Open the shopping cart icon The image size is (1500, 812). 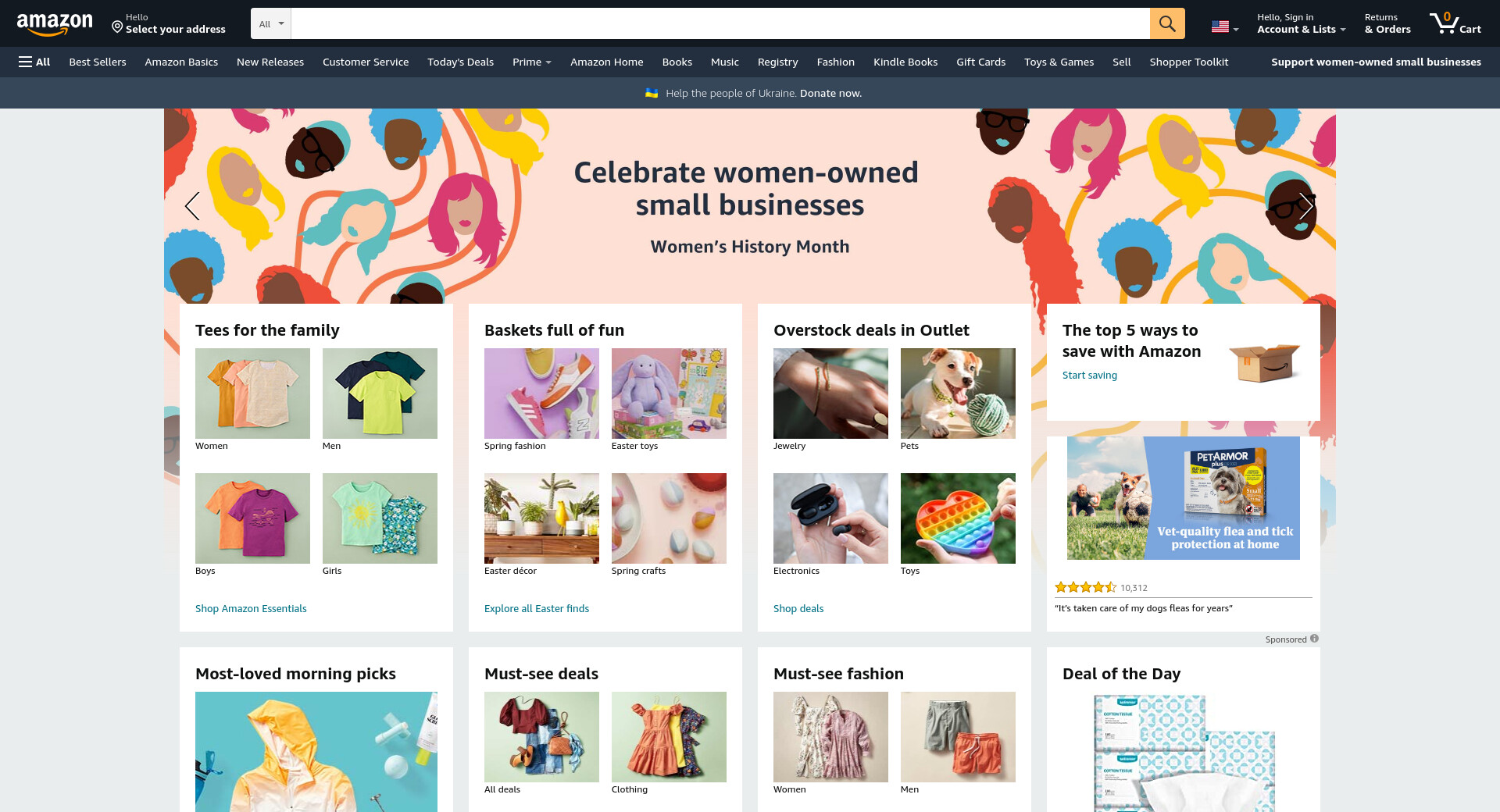coord(1455,23)
